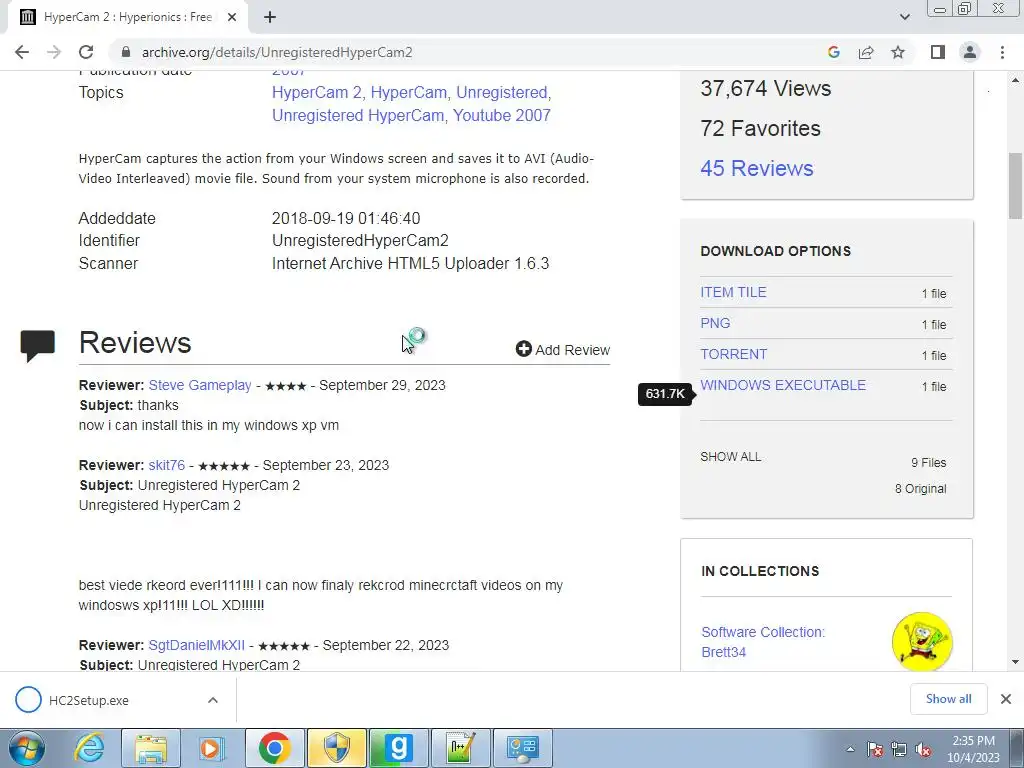Image resolution: width=1024 pixels, height=768 pixels.
Task: Click SHOW ALL download options
Action: (730, 456)
